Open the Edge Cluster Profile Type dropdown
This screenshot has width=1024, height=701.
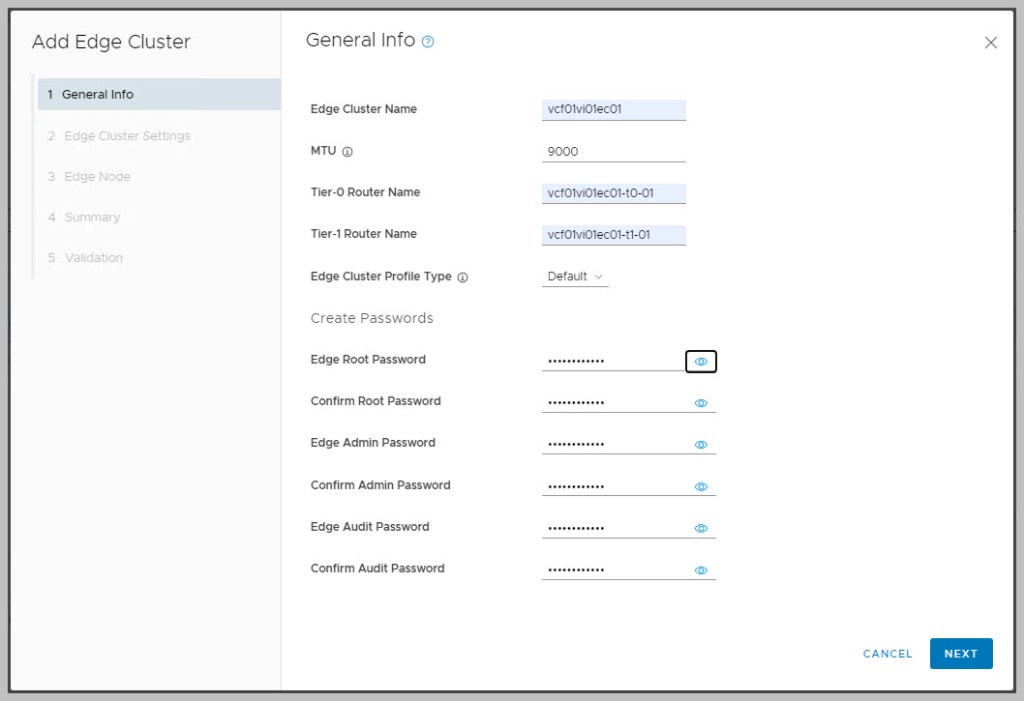click(x=575, y=277)
